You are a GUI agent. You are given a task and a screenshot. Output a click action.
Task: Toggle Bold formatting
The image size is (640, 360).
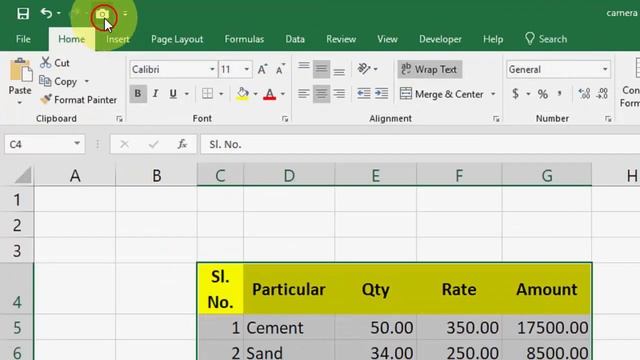point(138,94)
